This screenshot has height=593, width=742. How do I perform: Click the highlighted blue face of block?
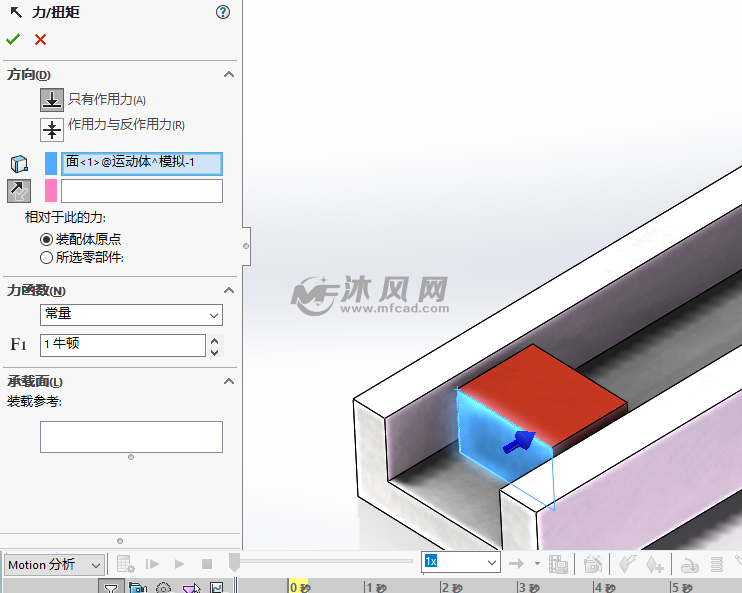click(x=487, y=435)
